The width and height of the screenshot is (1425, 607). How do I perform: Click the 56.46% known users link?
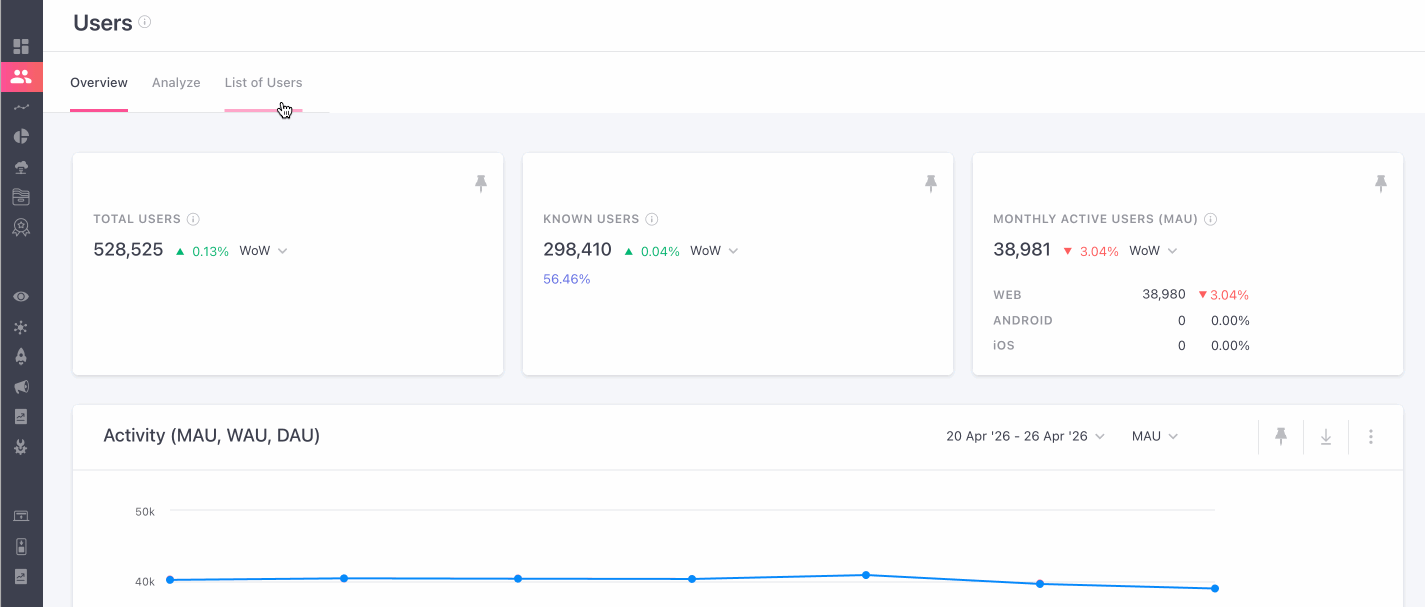tap(567, 279)
